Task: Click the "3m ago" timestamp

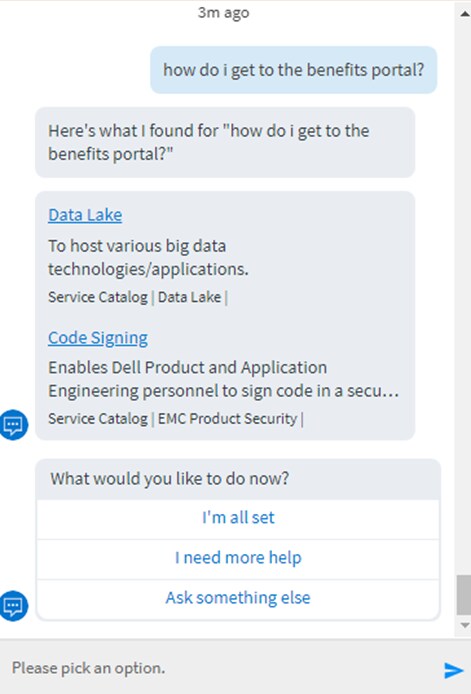Action: click(x=223, y=13)
